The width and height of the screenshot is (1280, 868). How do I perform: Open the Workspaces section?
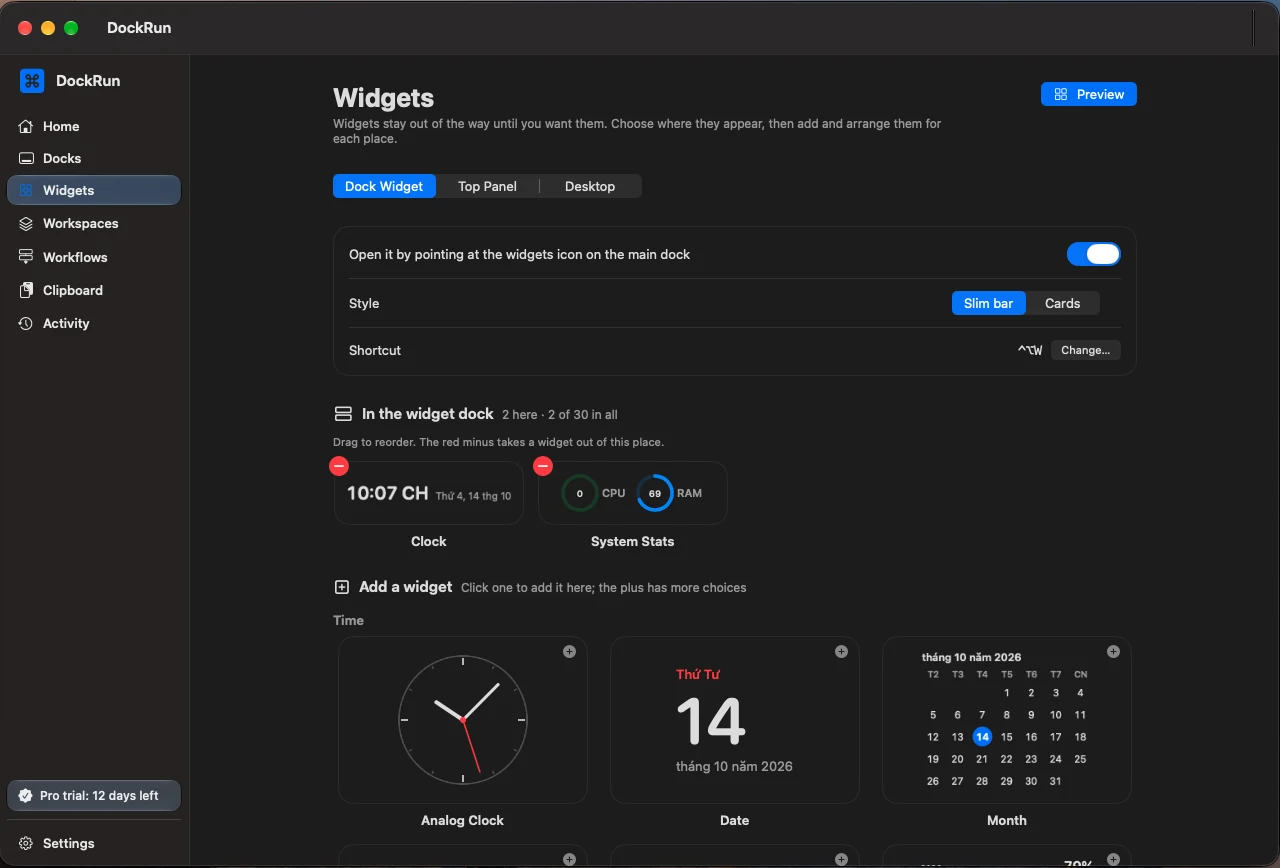(94, 224)
